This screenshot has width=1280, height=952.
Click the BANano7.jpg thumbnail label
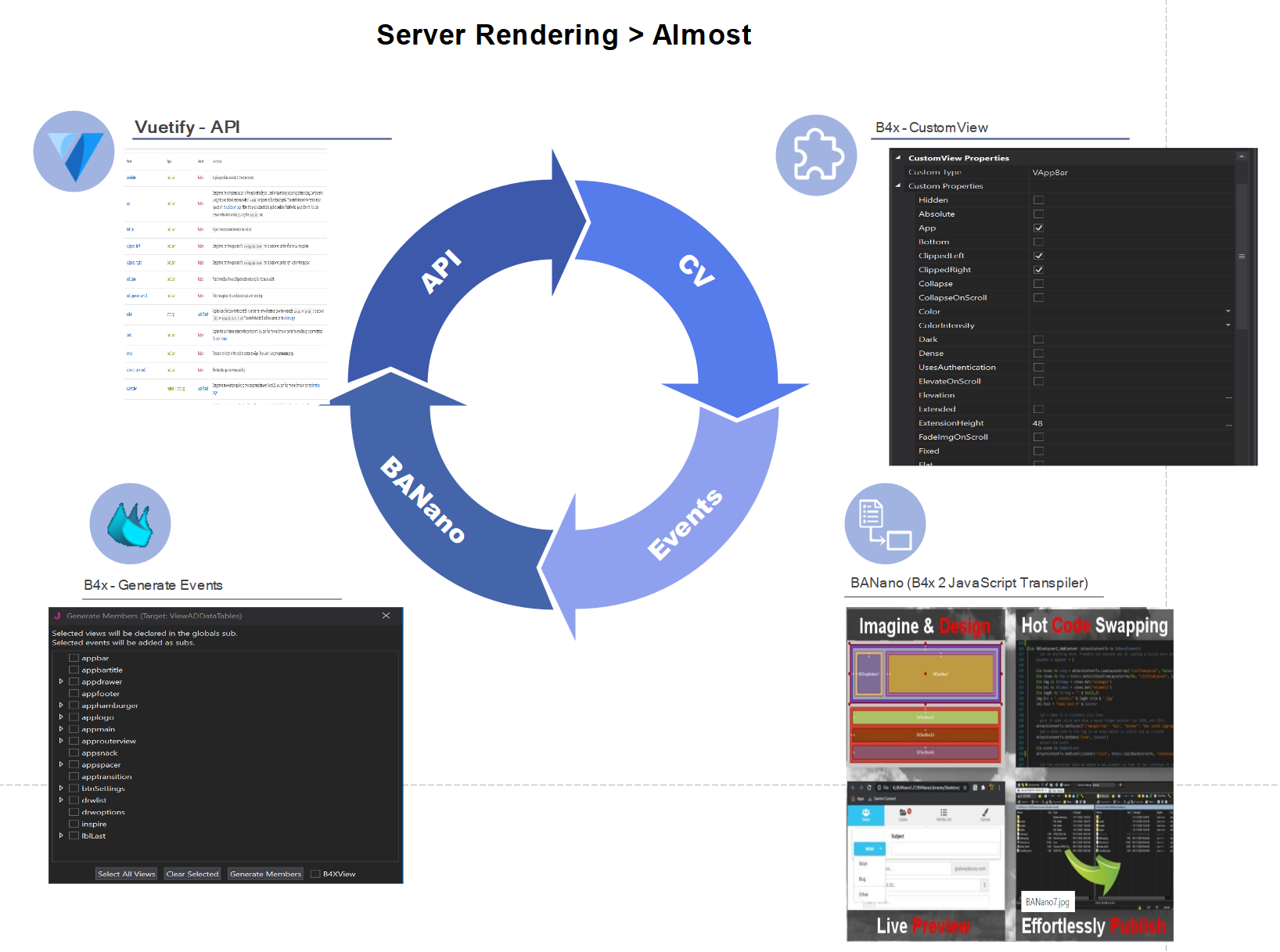(1048, 901)
